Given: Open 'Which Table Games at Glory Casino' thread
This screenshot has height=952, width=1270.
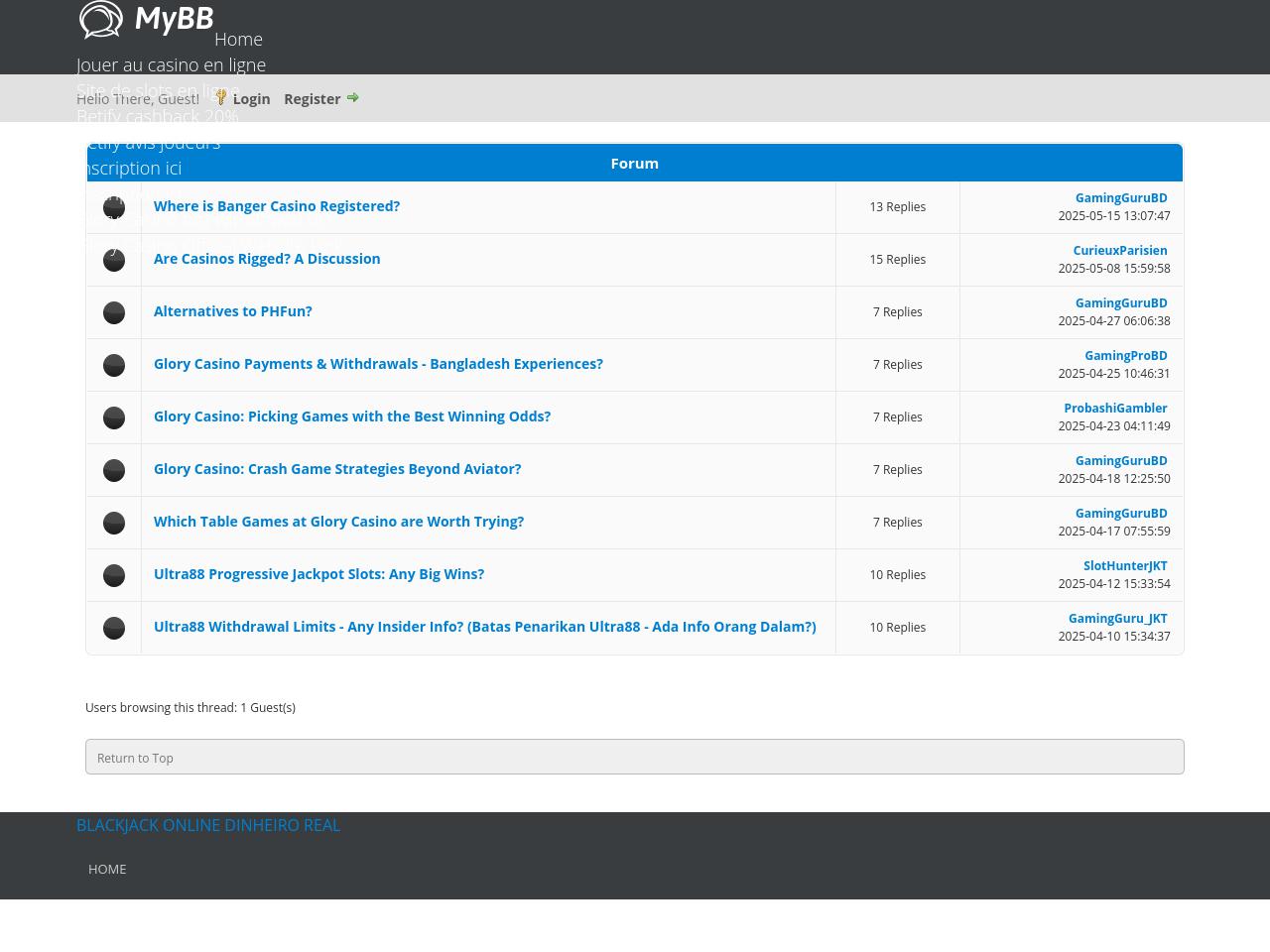Looking at the screenshot, I should tap(338, 522).
